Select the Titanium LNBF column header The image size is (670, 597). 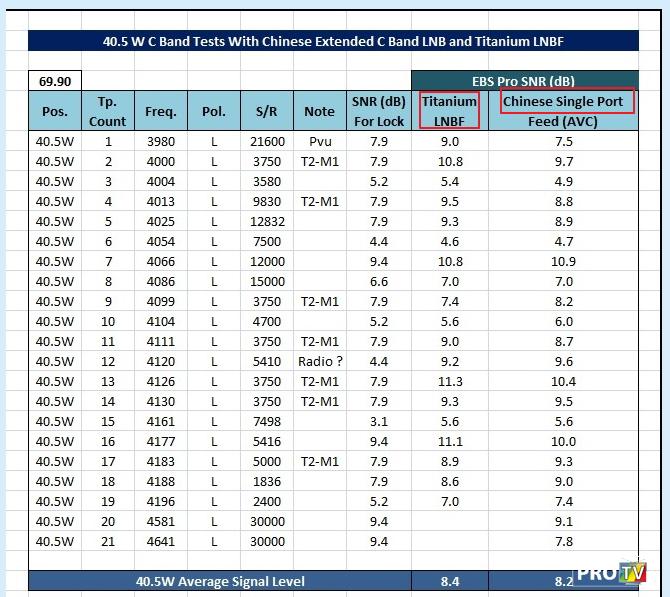click(449, 111)
